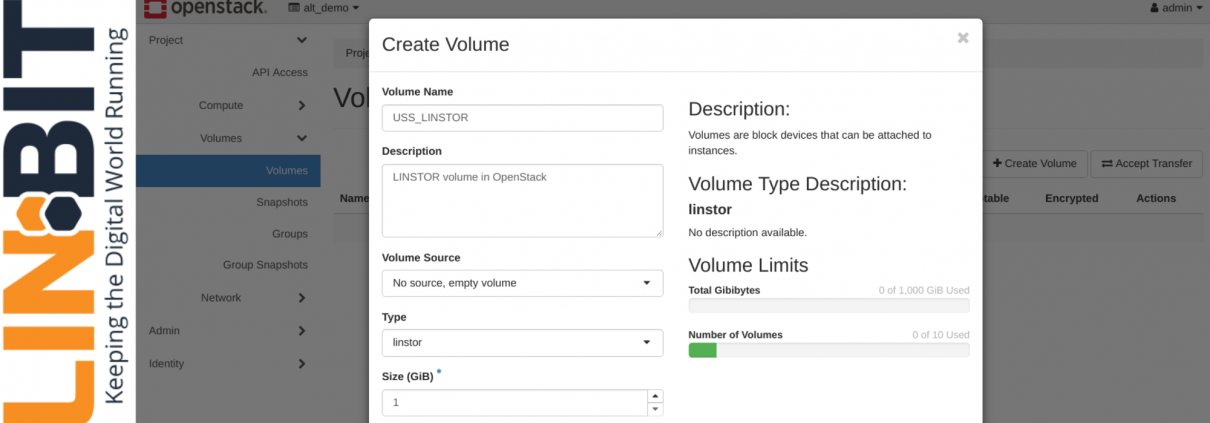Open Groups in the sidebar
The image size is (1210, 423).
coord(290,234)
